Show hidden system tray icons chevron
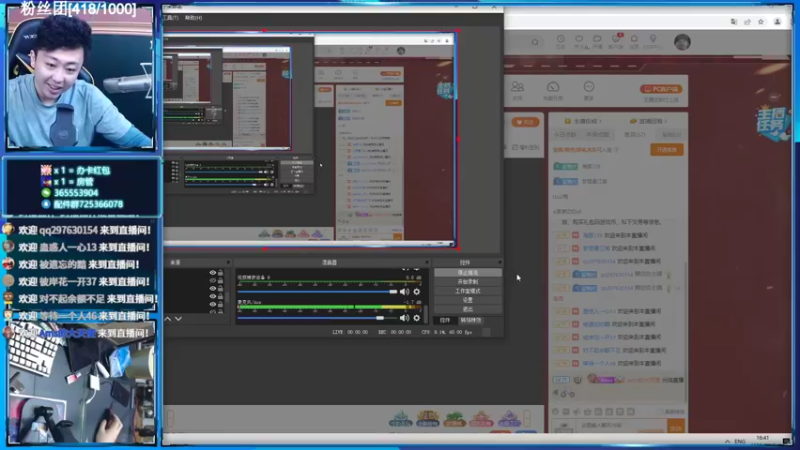This screenshot has width=800, height=450. (x=727, y=441)
